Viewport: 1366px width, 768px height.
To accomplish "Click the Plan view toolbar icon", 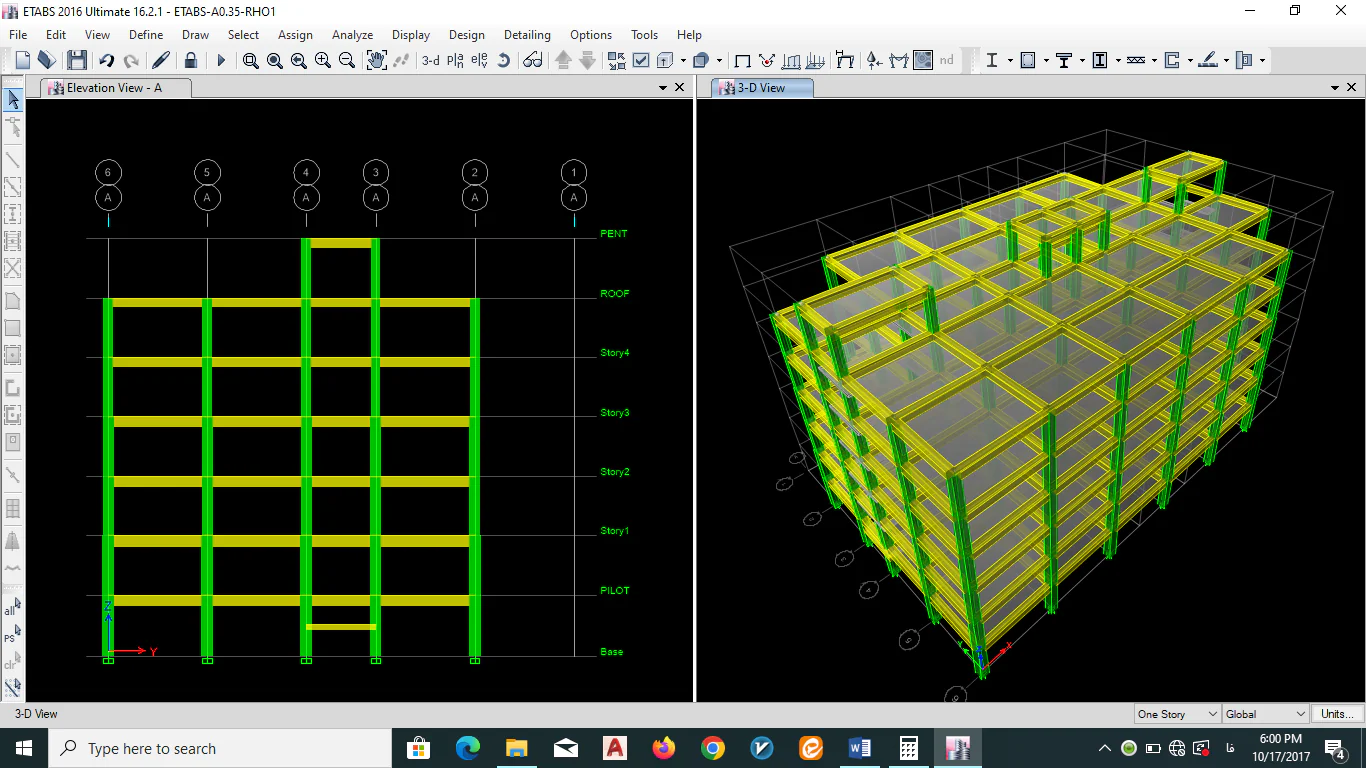I will tap(455, 60).
